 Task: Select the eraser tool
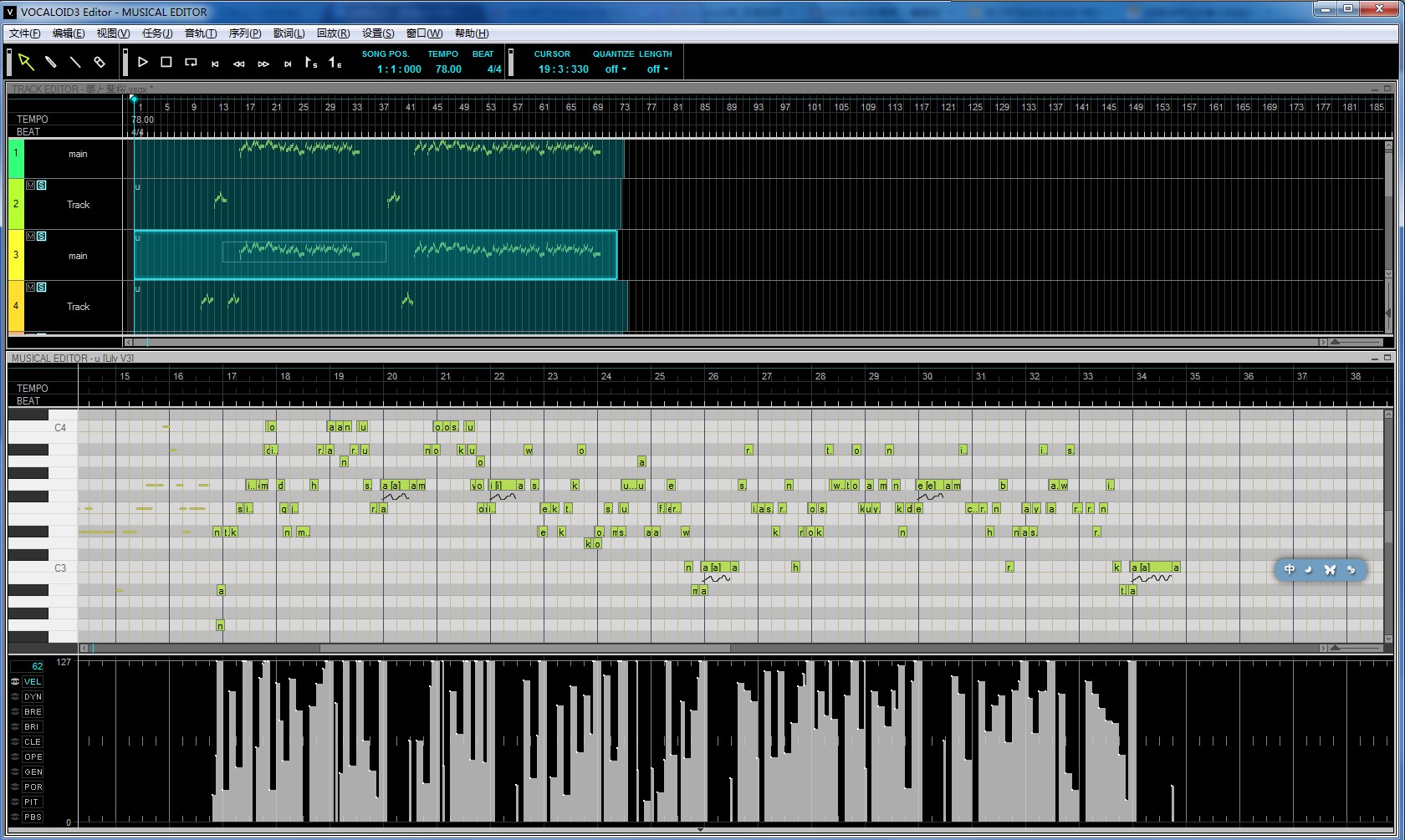tap(99, 62)
